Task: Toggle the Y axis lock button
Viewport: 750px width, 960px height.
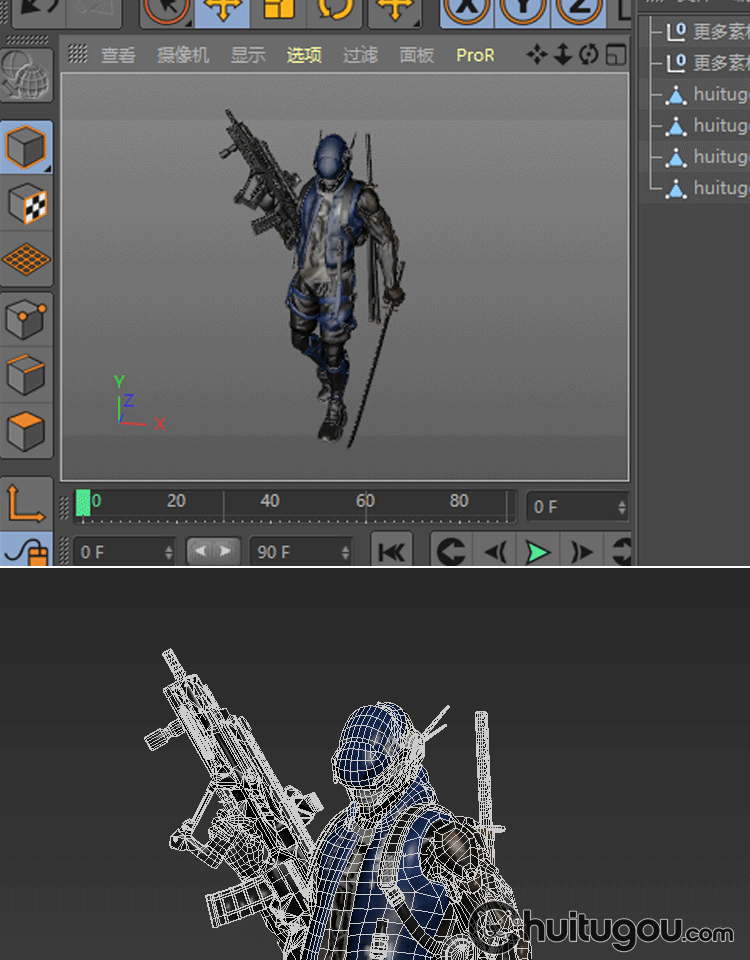Action: tap(523, 10)
